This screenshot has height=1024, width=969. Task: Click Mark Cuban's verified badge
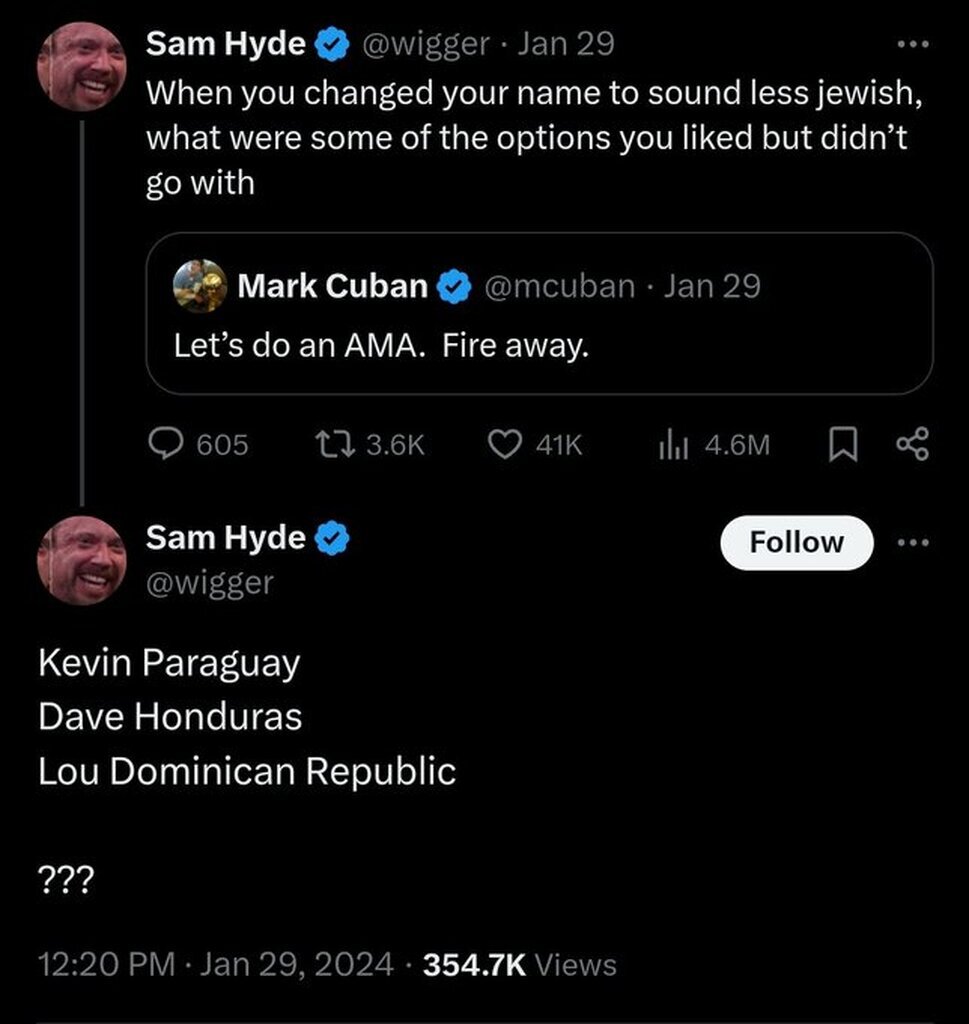point(456,287)
